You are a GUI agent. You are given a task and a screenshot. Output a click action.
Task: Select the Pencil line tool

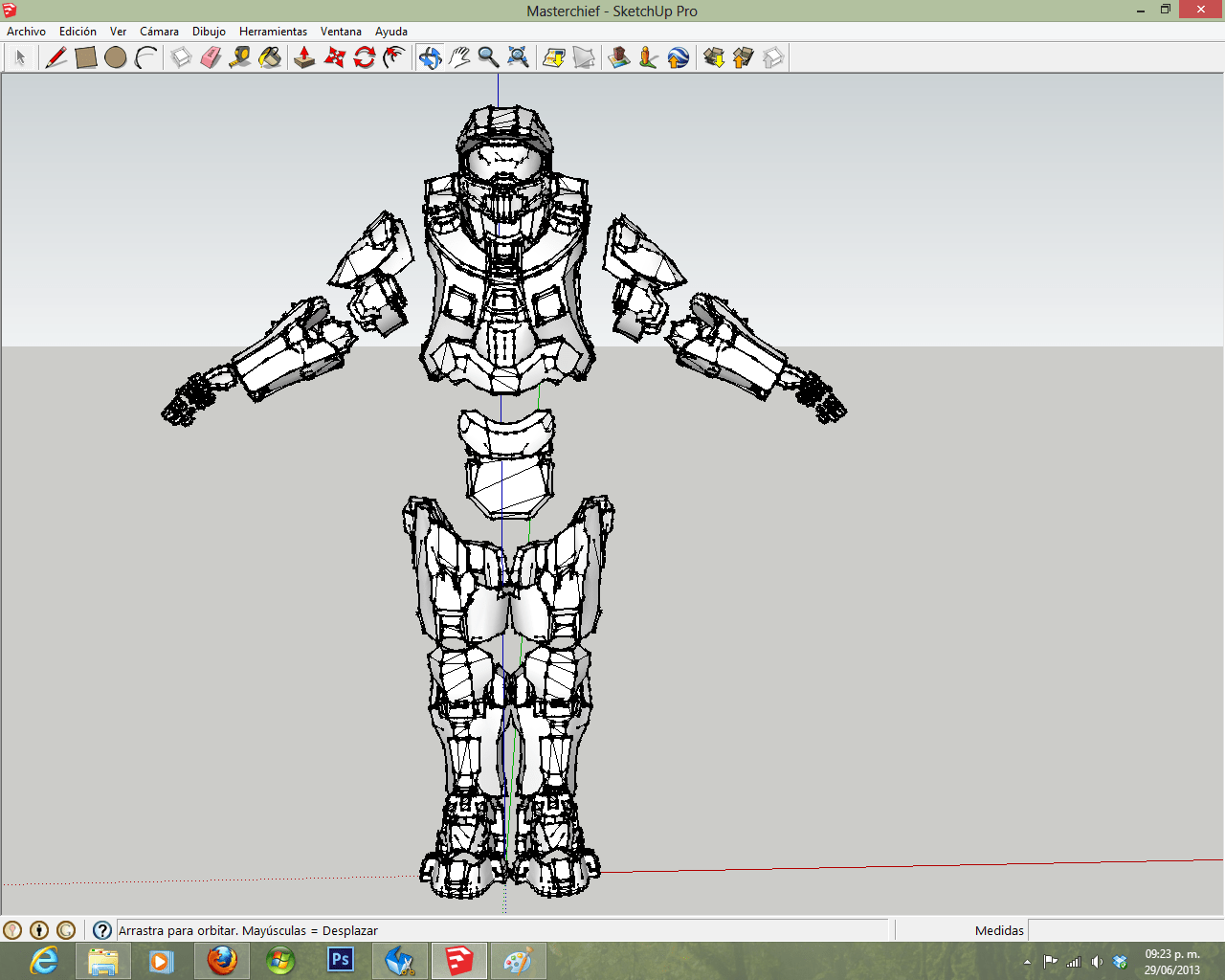56,58
